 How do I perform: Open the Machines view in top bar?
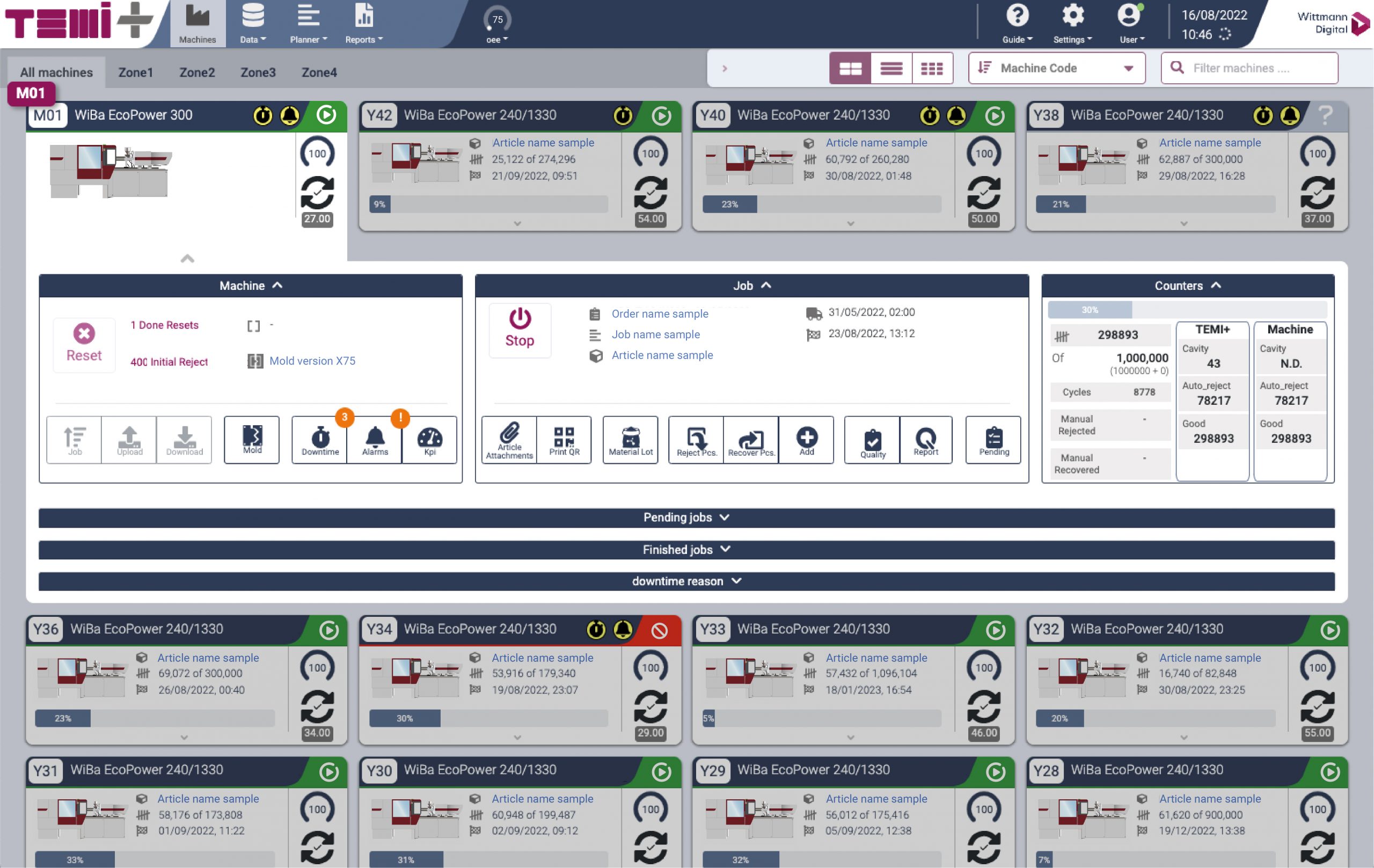tap(198, 24)
